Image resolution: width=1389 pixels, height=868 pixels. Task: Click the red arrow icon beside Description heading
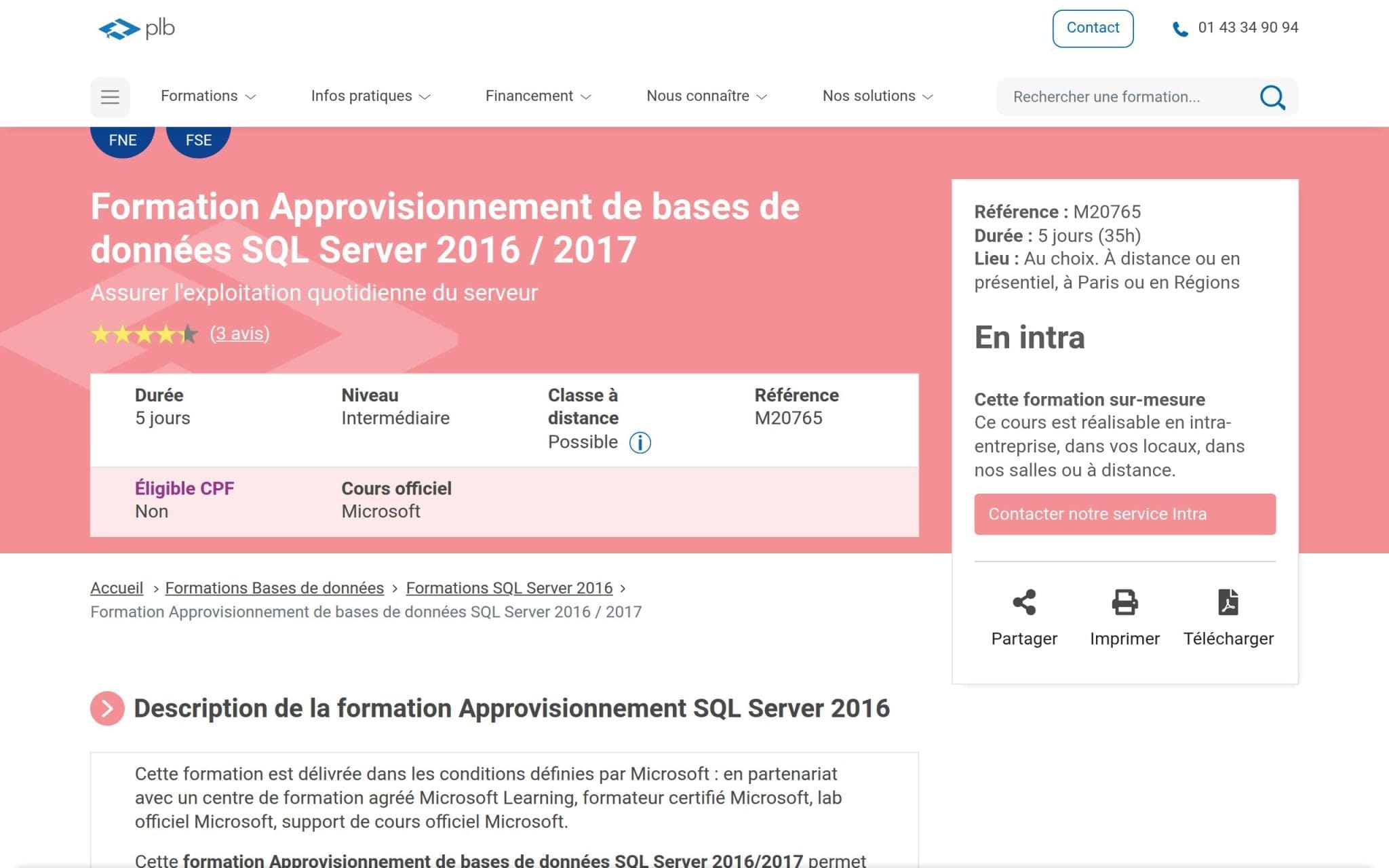coord(107,709)
